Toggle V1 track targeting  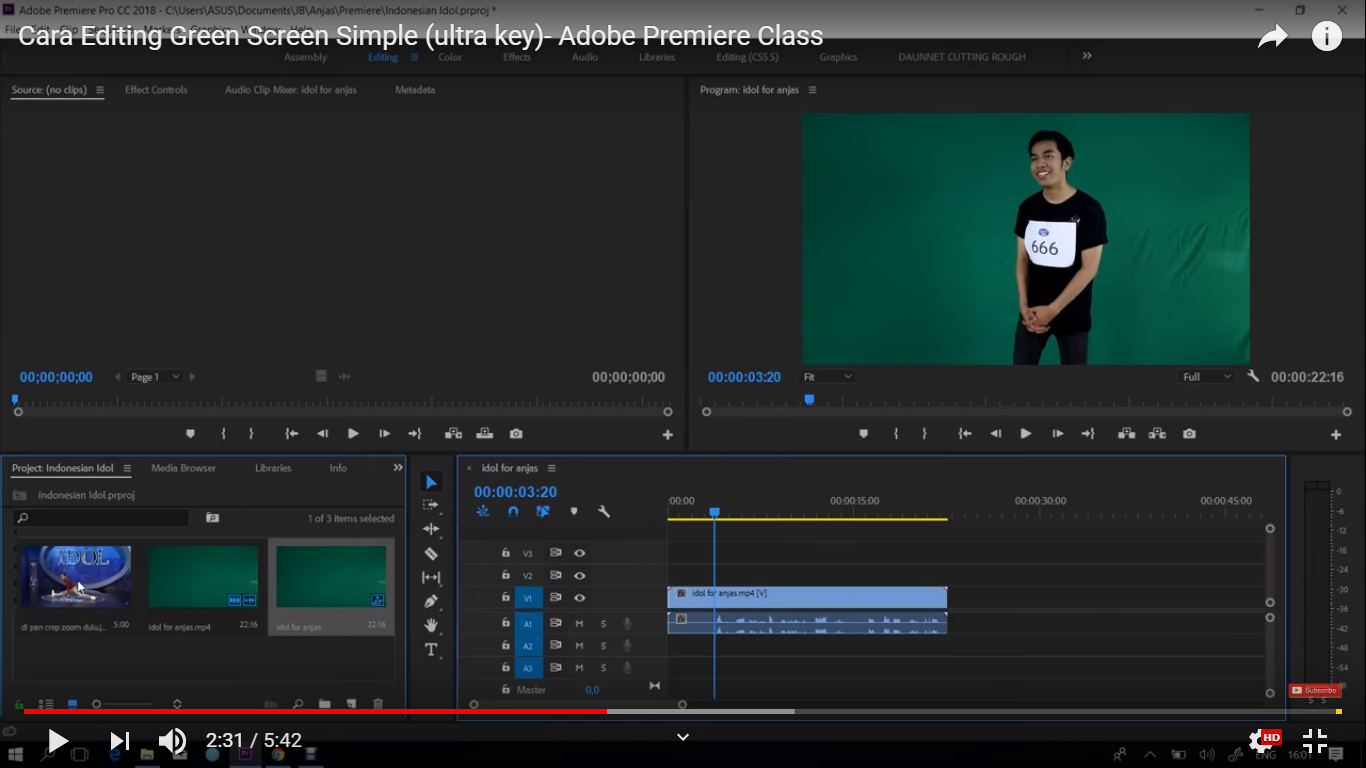coord(528,598)
